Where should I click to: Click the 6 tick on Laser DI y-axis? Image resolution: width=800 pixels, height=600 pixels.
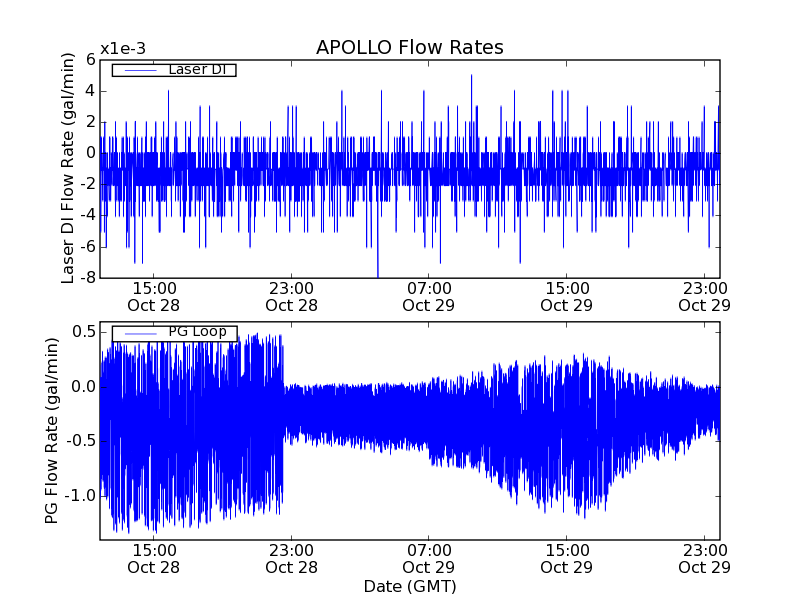[x=89, y=60]
